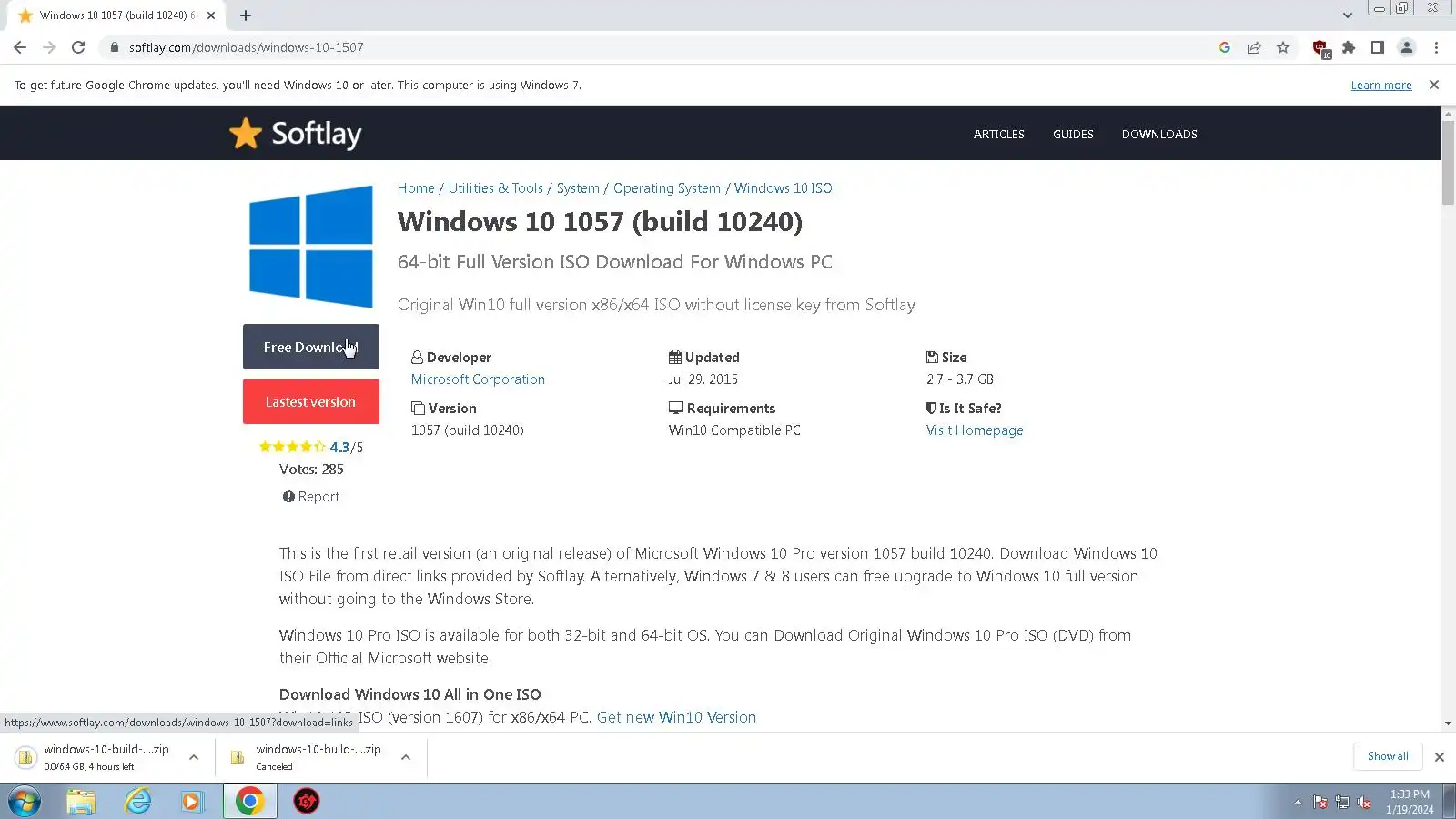Open the network tray icon

tap(1342, 802)
